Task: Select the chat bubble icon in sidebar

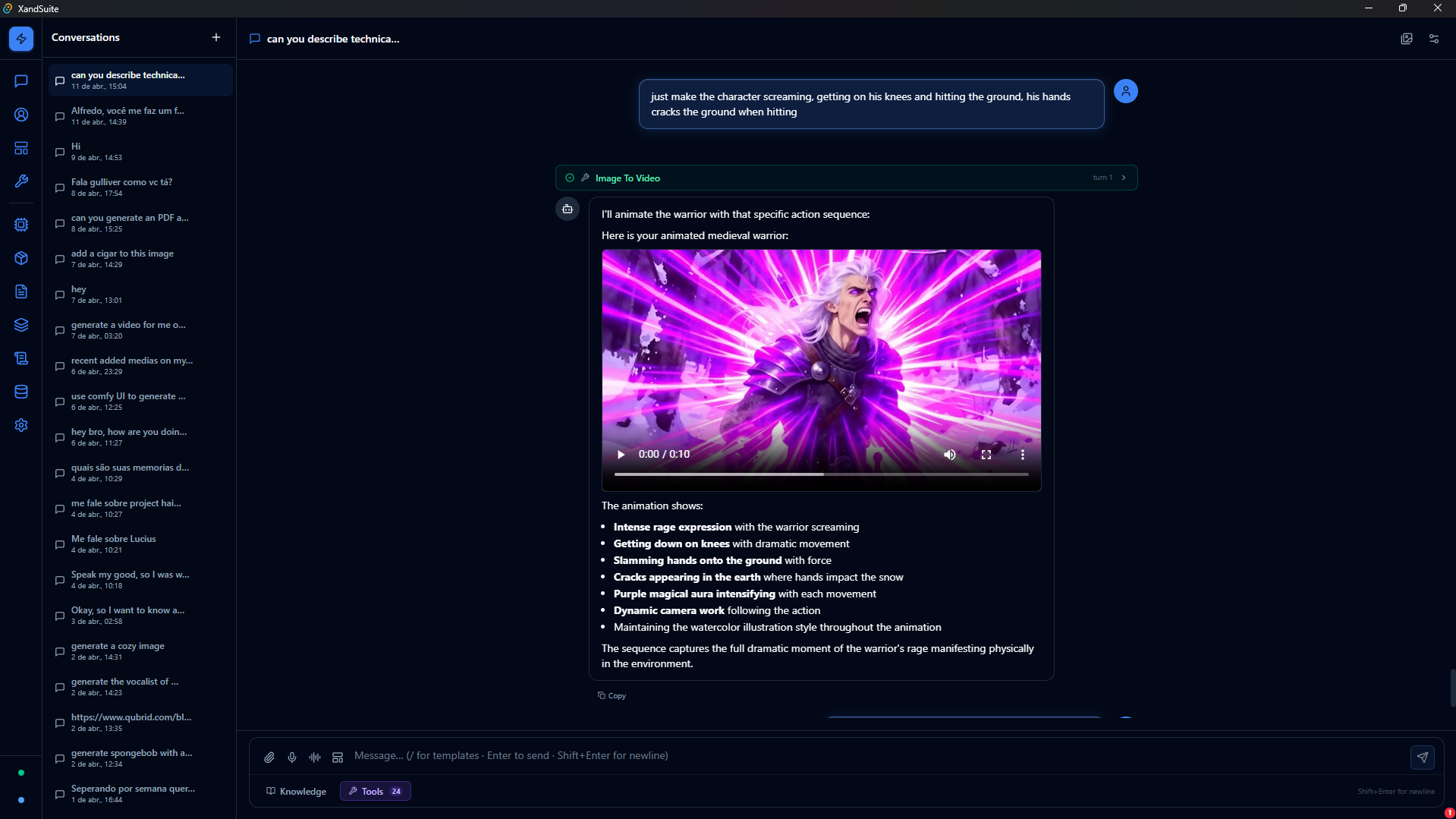Action: [x=20, y=81]
